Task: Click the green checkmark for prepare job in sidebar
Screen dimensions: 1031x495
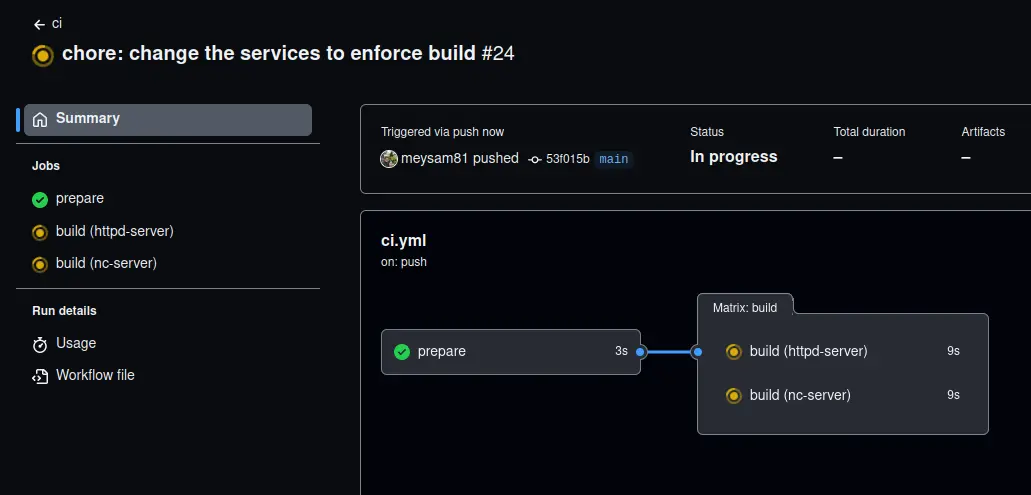Action: (40, 199)
